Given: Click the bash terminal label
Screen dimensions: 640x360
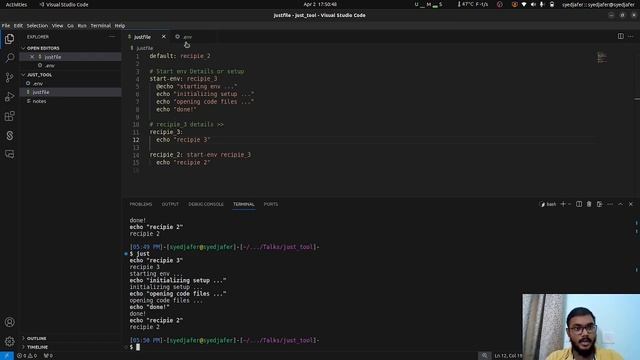Looking at the screenshot, I should (548, 204).
